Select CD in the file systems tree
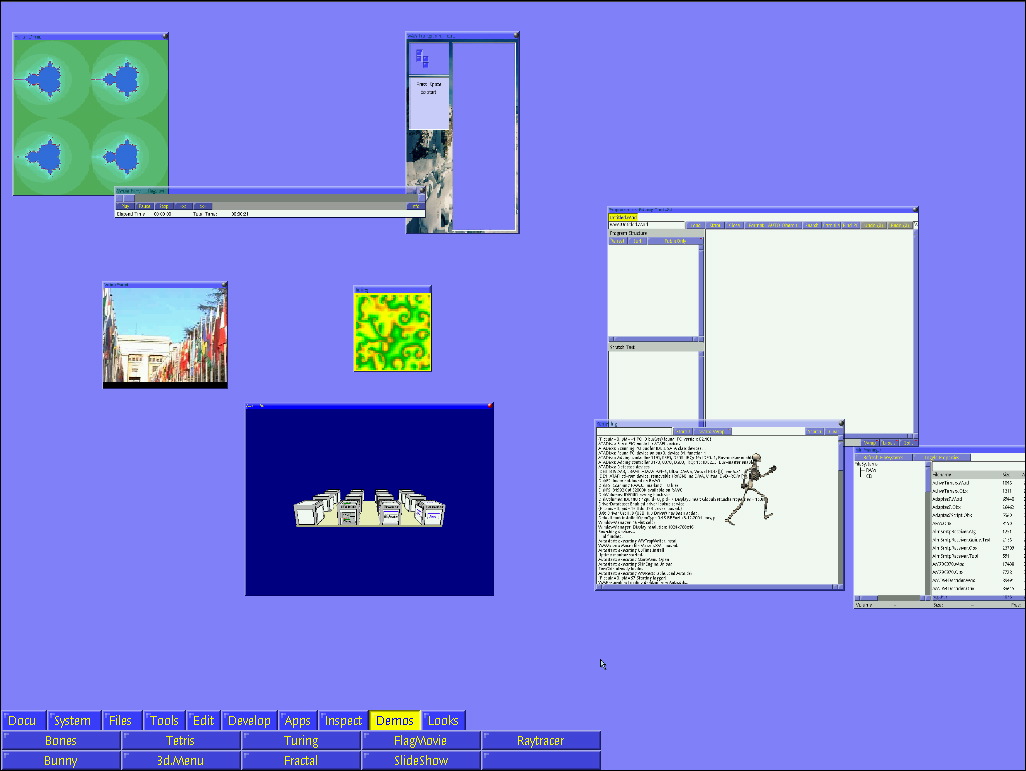The image size is (1026, 771). point(869,476)
